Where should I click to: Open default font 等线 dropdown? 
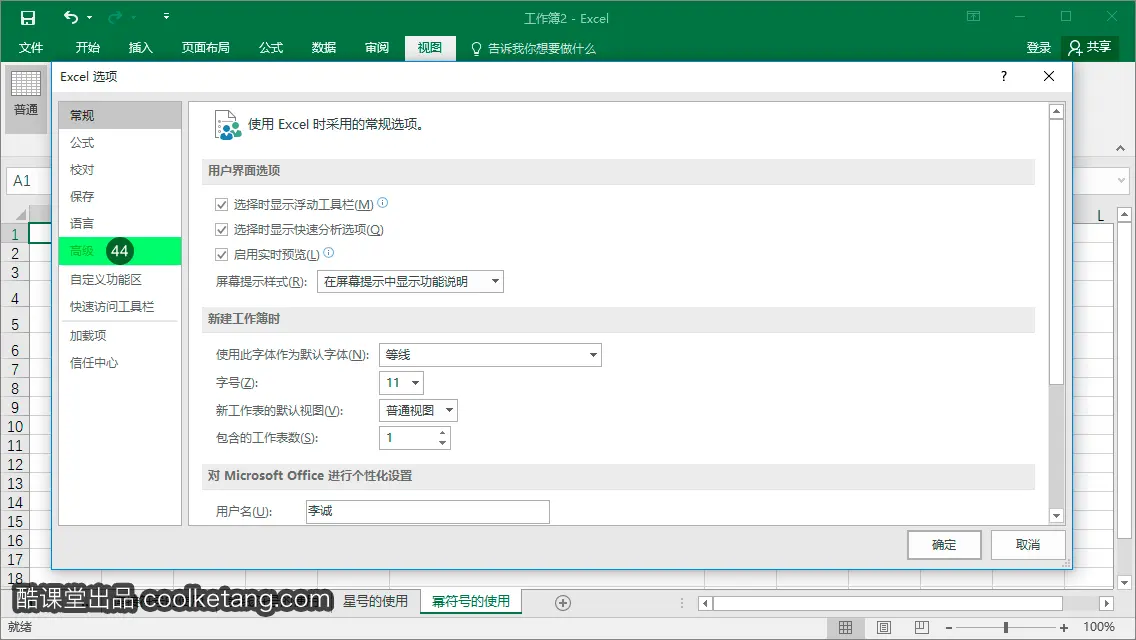(x=490, y=354)
